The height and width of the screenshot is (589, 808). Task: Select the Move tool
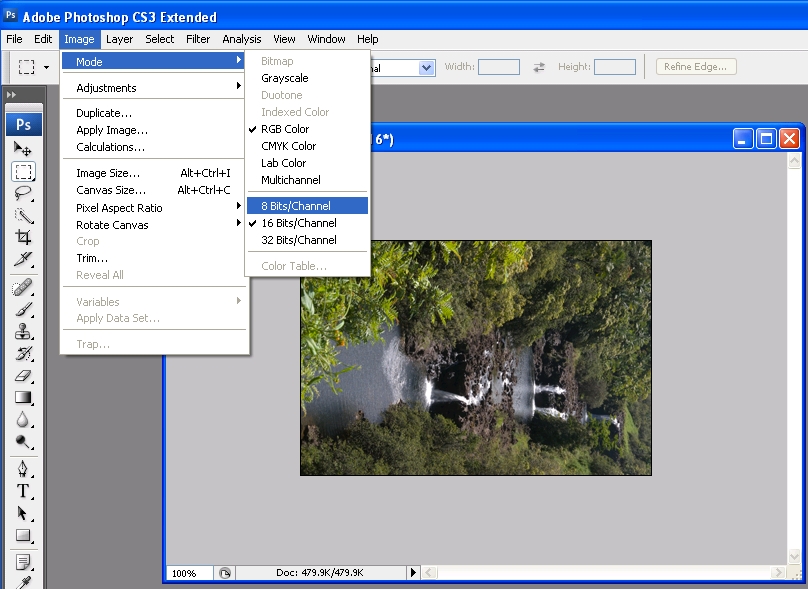point(23,149)
